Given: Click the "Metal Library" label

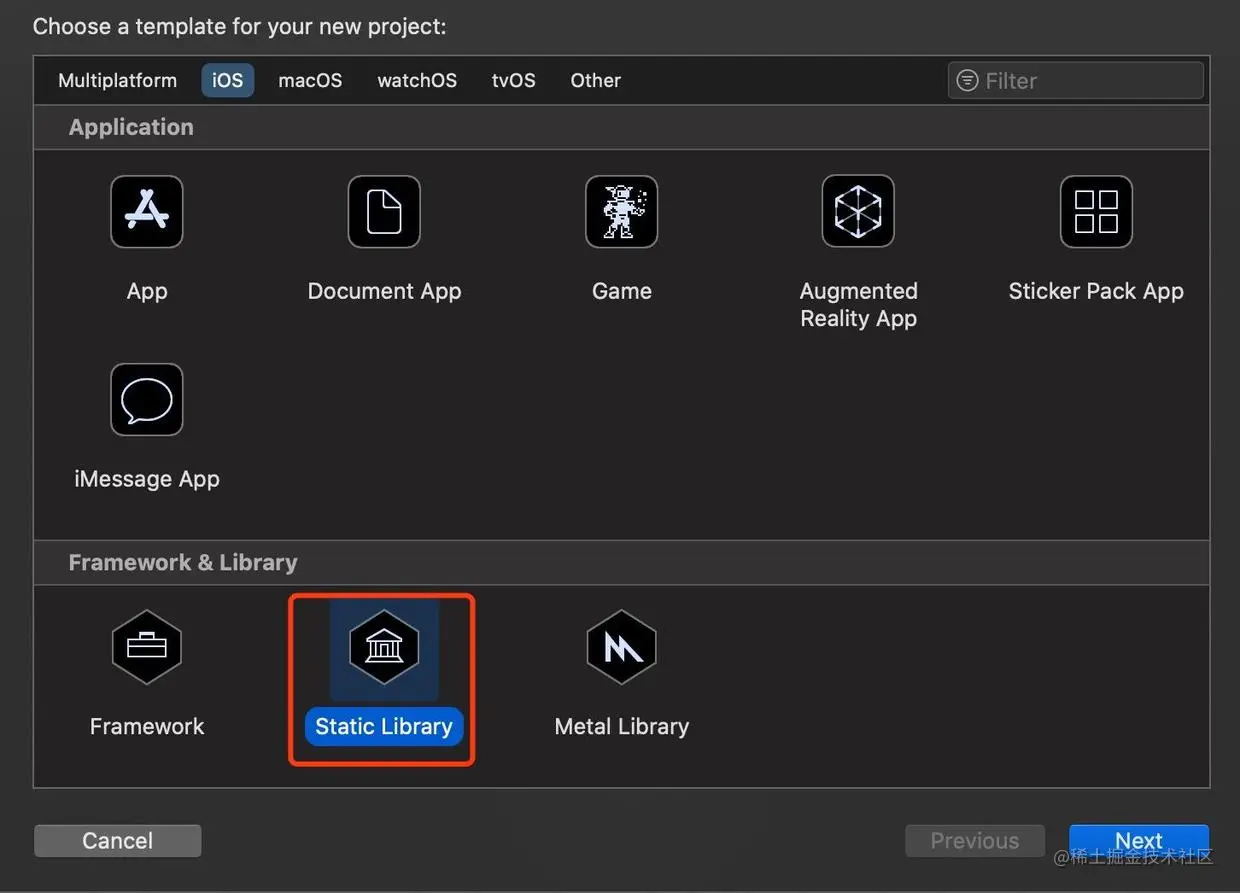Looking at the screenshot, I should click(x=622, y=727).
